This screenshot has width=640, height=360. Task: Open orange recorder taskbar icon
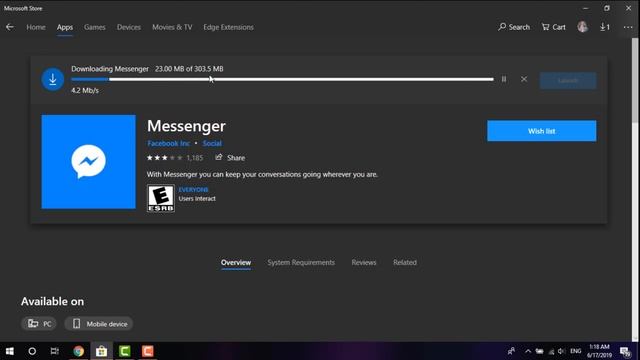[148, 351]
